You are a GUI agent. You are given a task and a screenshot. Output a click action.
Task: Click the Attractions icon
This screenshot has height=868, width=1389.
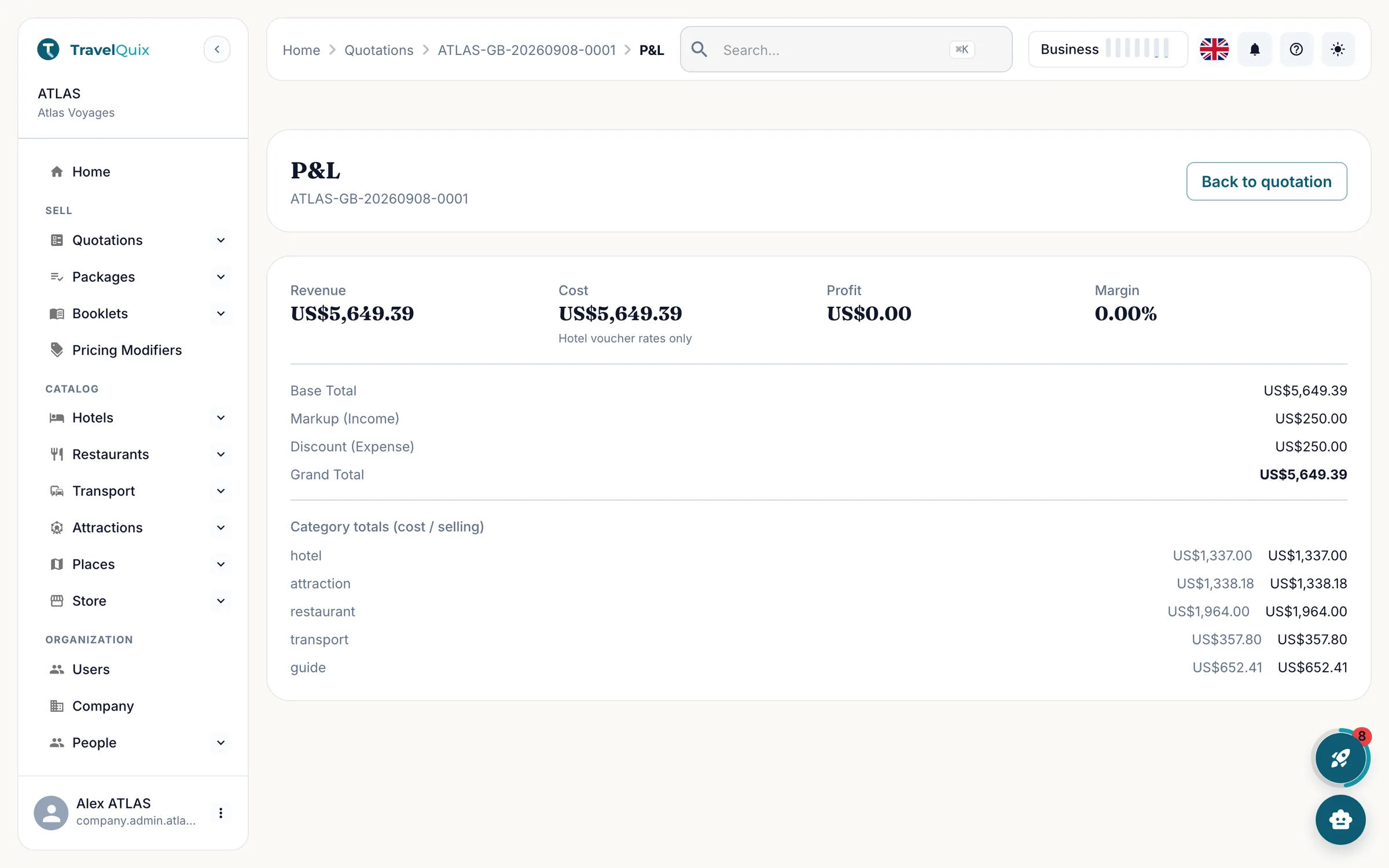[x=57, y=528]
